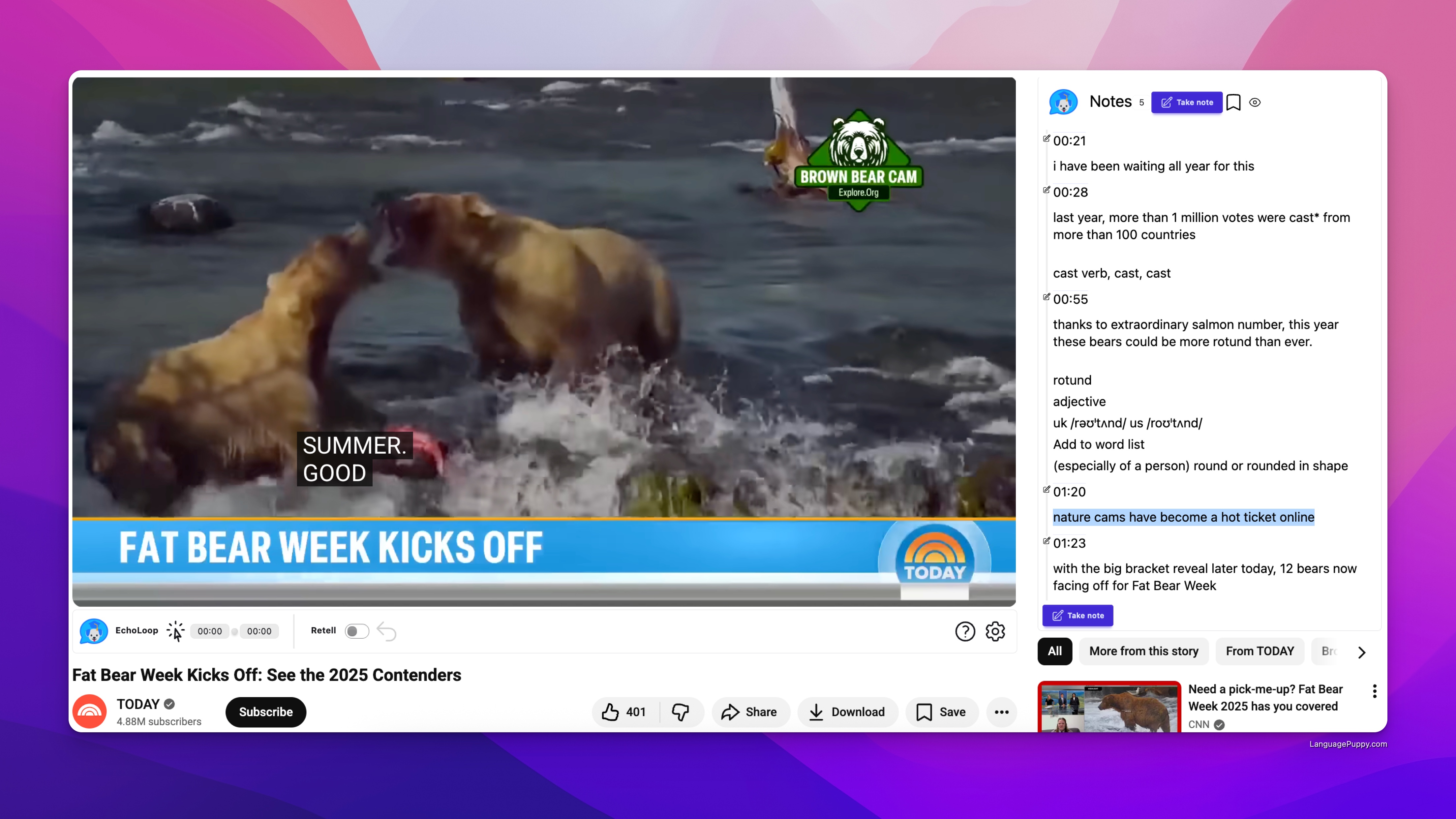Image resolution: width=1456 pixels, height=819 pixels.
Task: Select the From TODAY tab
Action: coord(1259,651)
